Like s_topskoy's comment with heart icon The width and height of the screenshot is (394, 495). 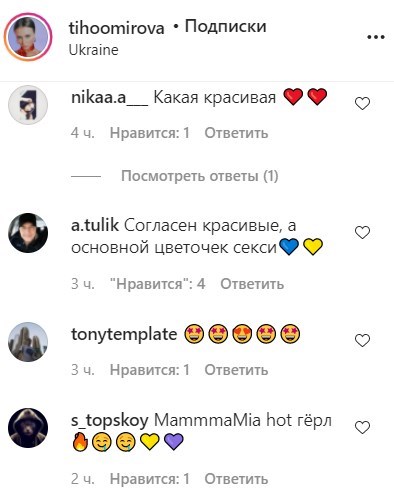(x=362, y=428)
